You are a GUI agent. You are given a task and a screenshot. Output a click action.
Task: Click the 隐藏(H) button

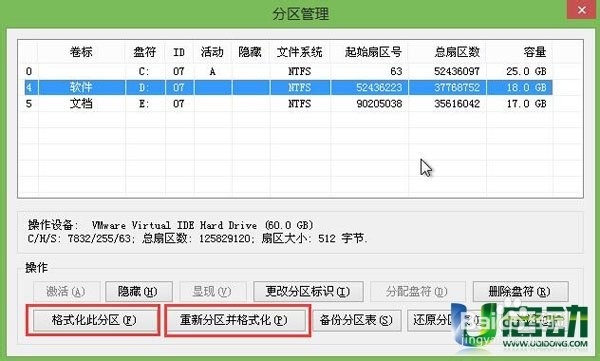coord(139,292)
